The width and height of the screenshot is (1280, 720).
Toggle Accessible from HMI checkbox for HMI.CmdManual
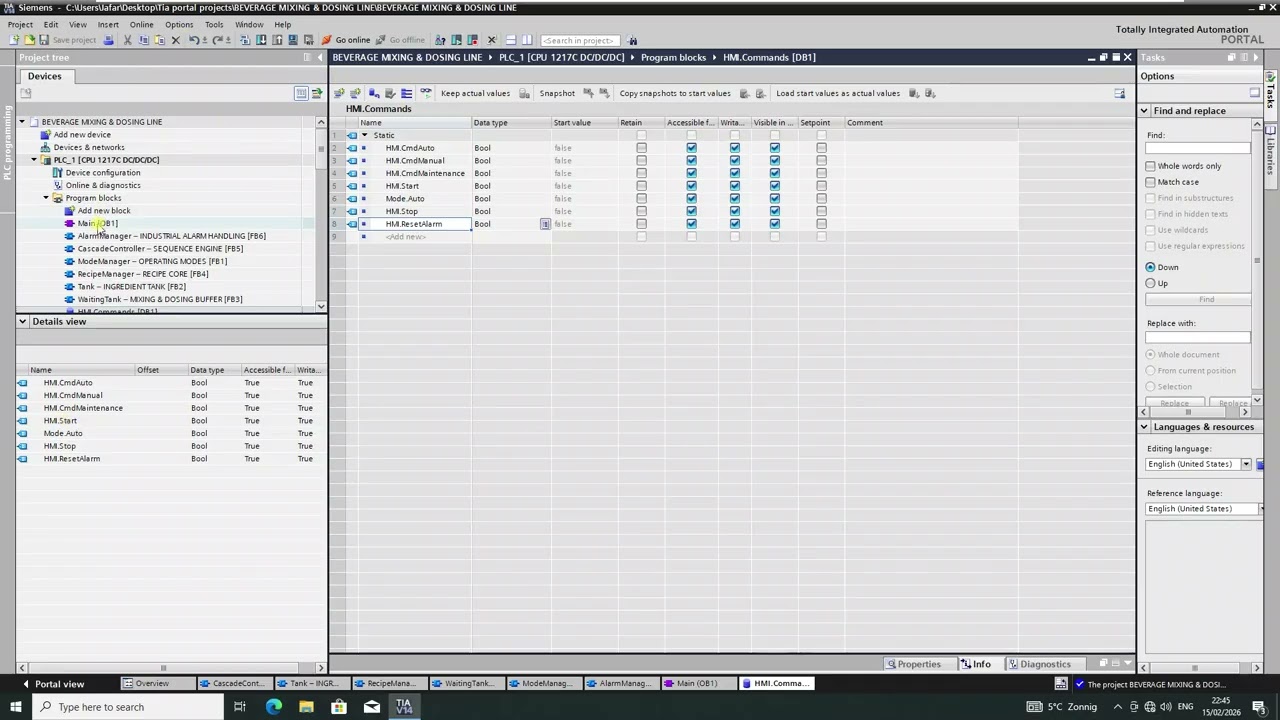(691, 161)
